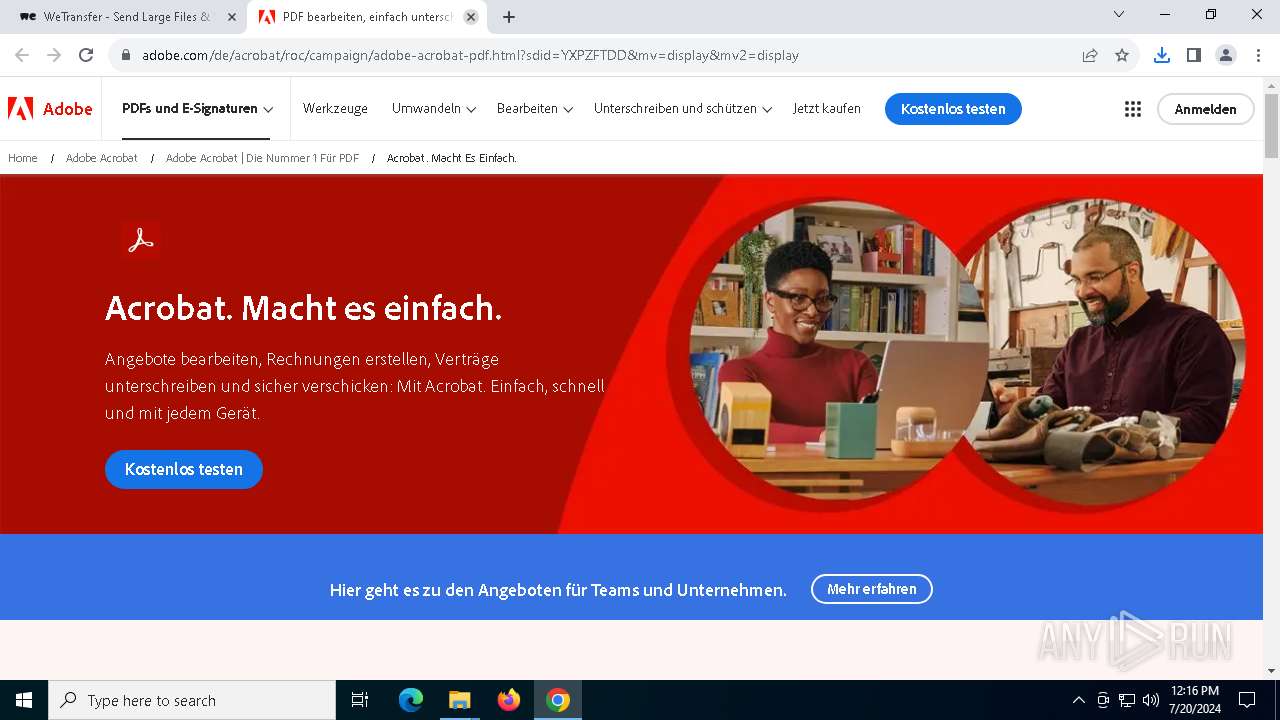Click the address bar URL field

pyautogui.click(x=600, y=55)
